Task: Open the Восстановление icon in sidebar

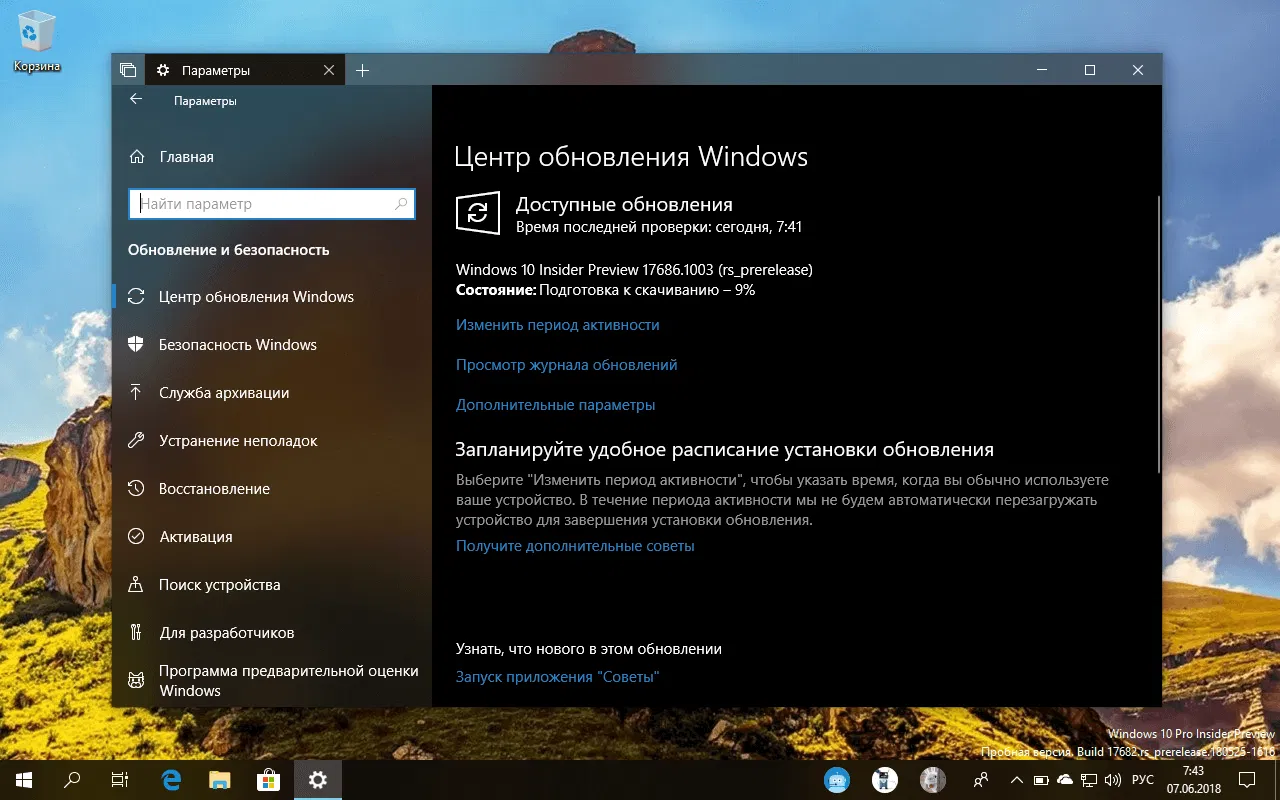Action: [x=138, y=488]
